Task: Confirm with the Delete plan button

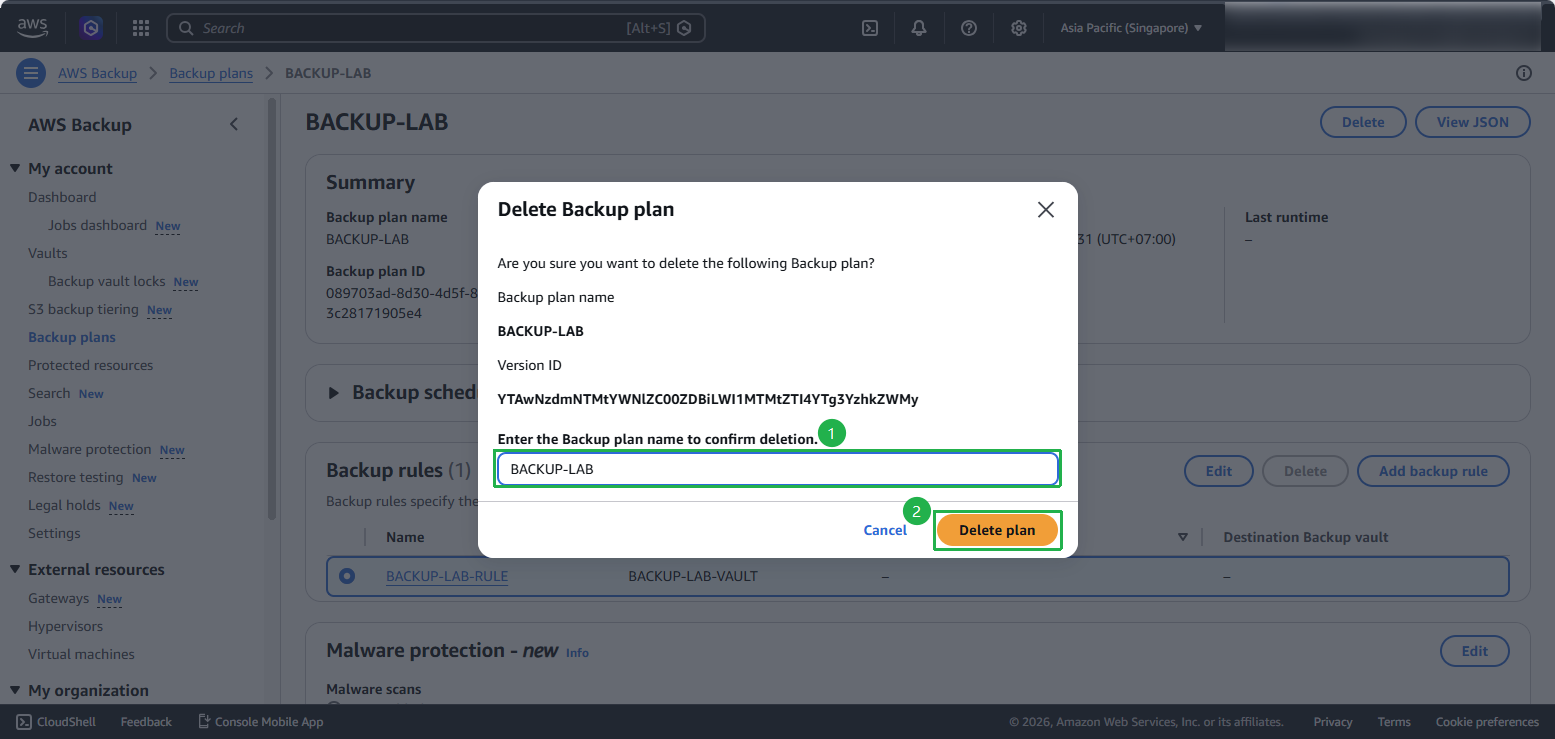Action: tap(997, 530)
